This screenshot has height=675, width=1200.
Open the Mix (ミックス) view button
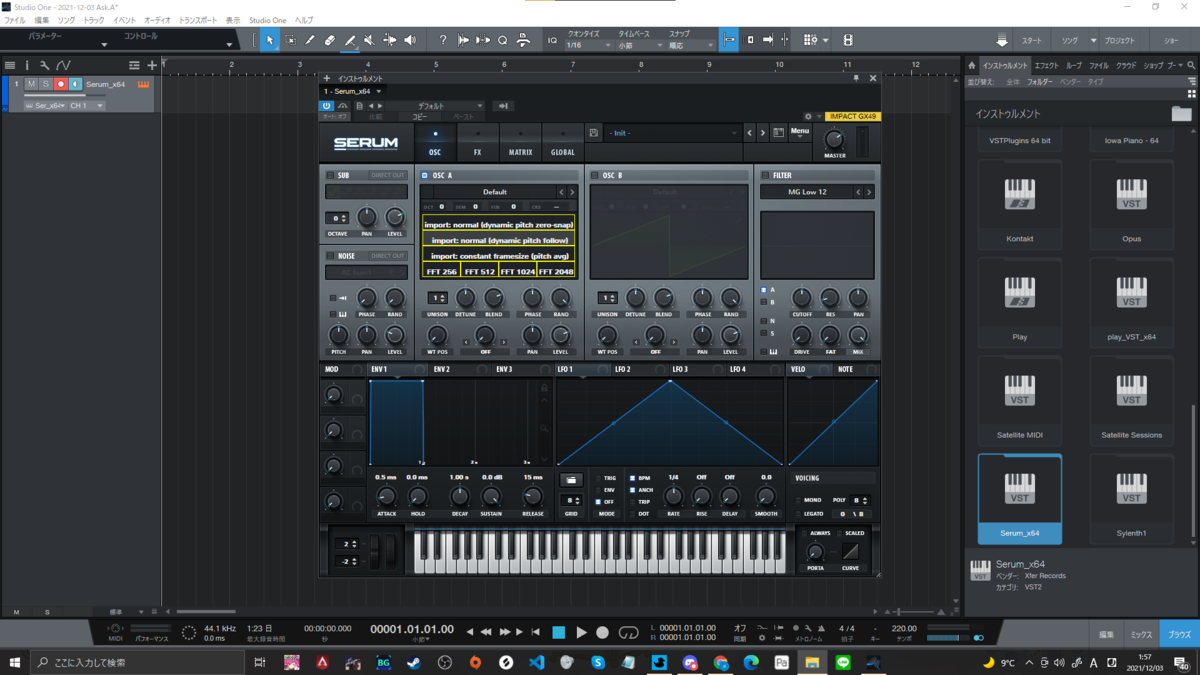pyautogui.click(x=1141, y=635)
